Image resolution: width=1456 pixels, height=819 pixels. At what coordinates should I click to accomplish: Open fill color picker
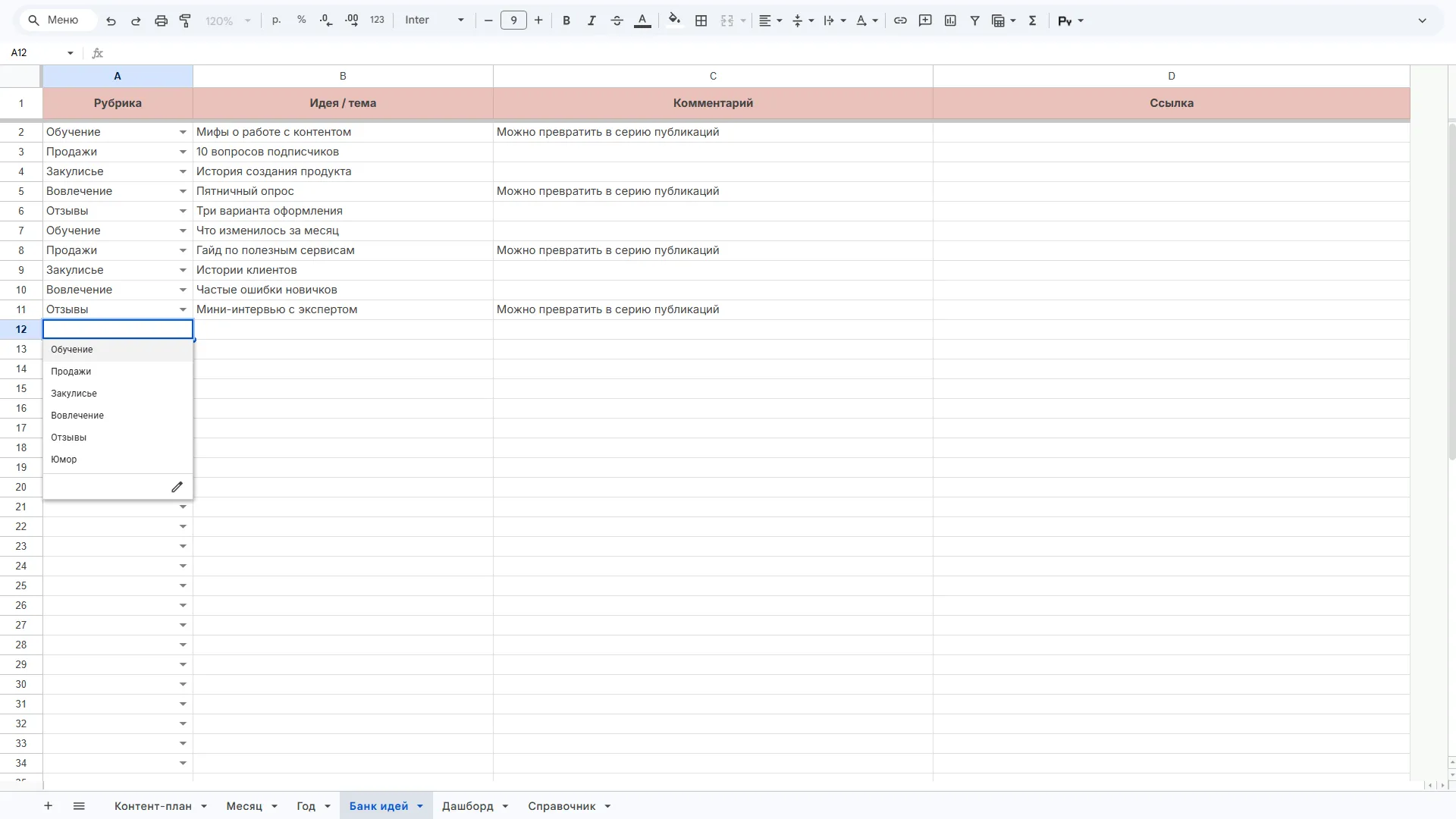pos(674,20)
